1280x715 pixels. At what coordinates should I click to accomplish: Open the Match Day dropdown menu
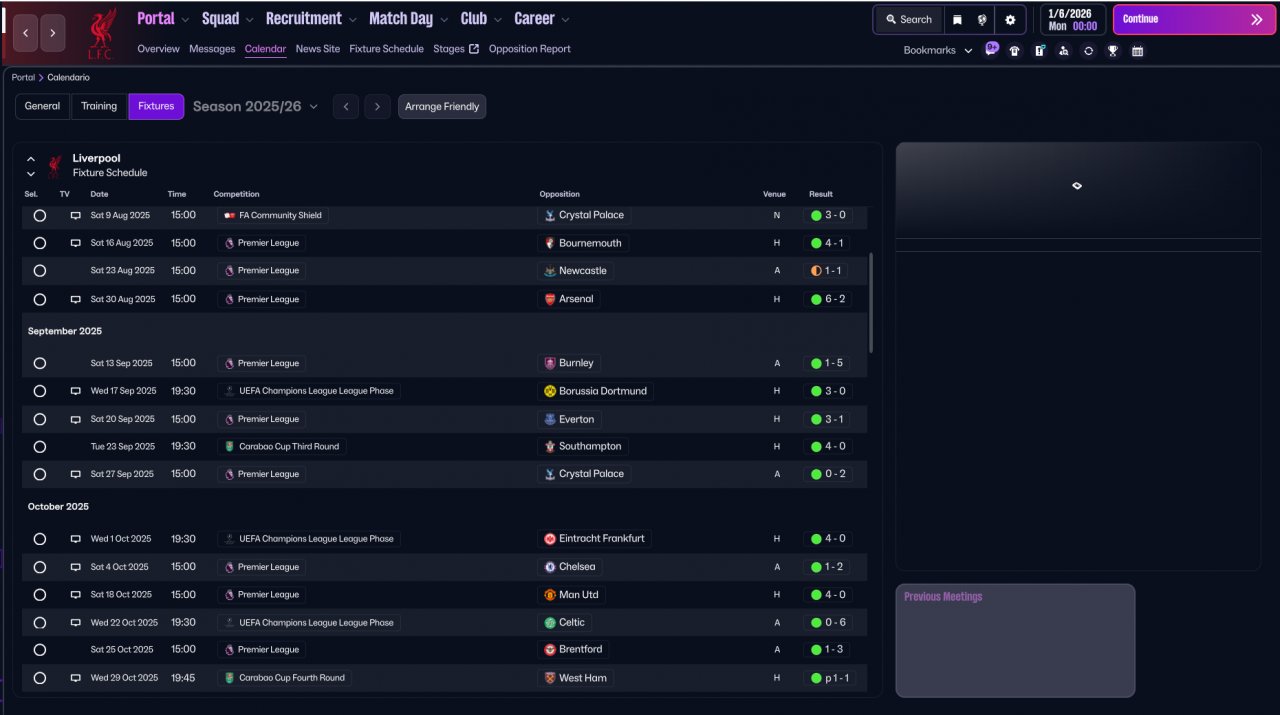coord(409,19)
